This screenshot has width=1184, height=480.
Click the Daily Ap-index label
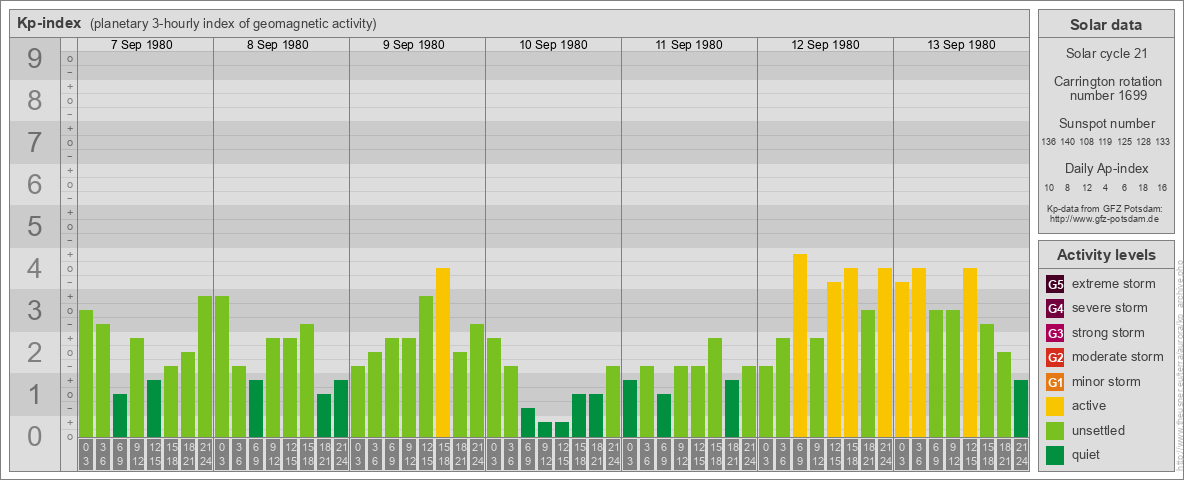point(1106,168)
